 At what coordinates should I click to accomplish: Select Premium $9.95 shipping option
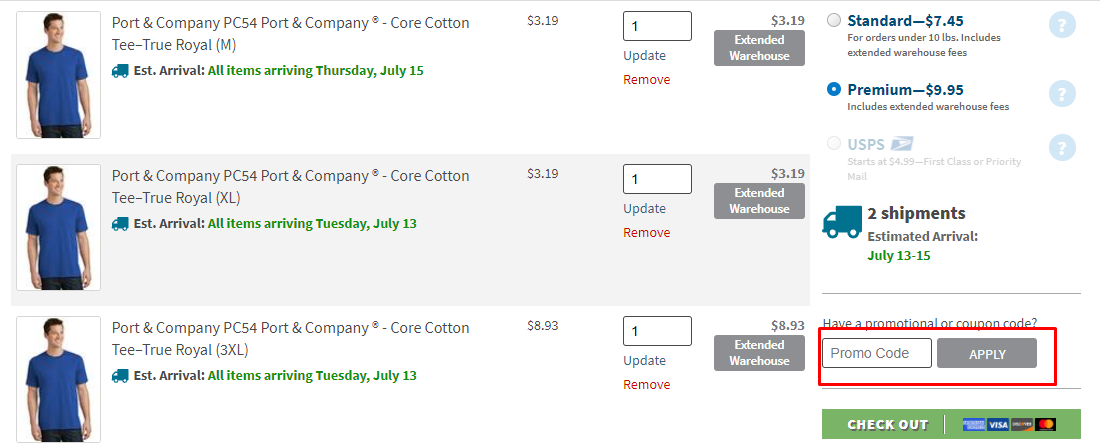click(834, 89)
